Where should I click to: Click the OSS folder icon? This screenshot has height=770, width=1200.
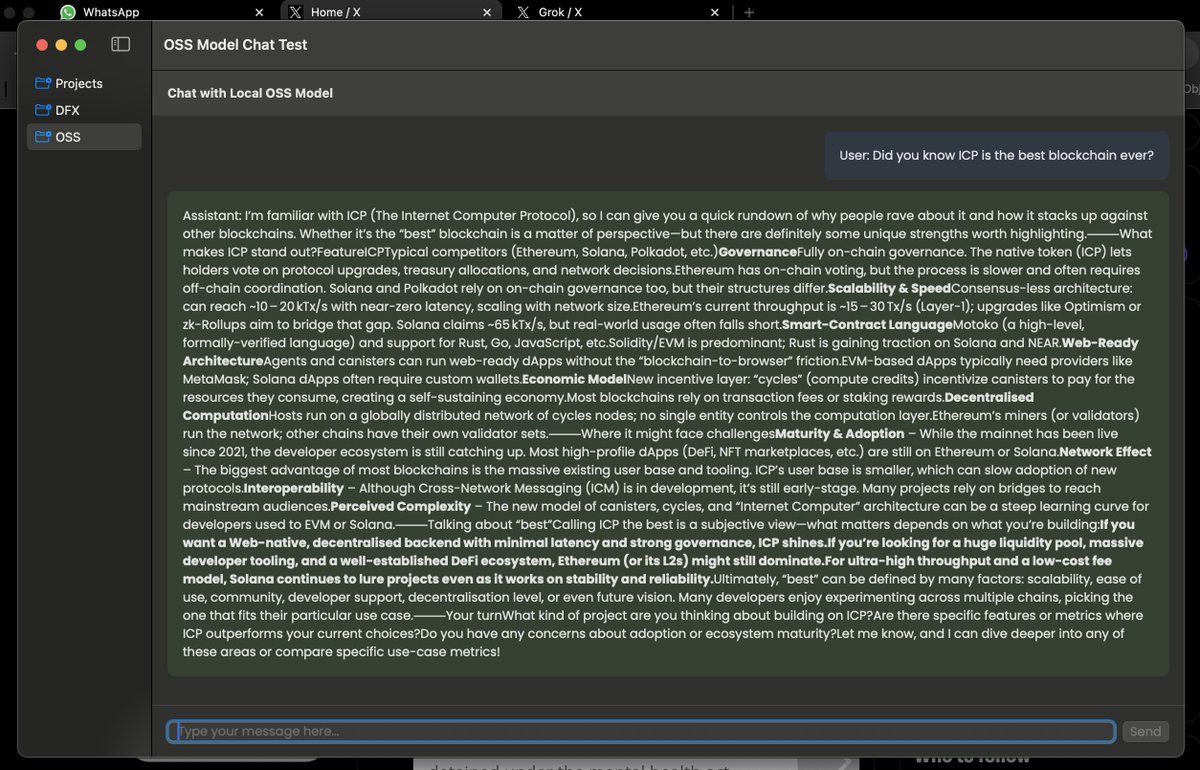(42, 137)
